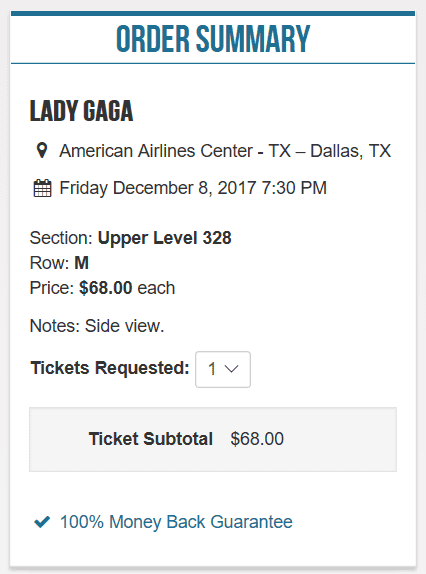Click the Upper Level 328 section text
426x574 pixels.
pos(164,238)
